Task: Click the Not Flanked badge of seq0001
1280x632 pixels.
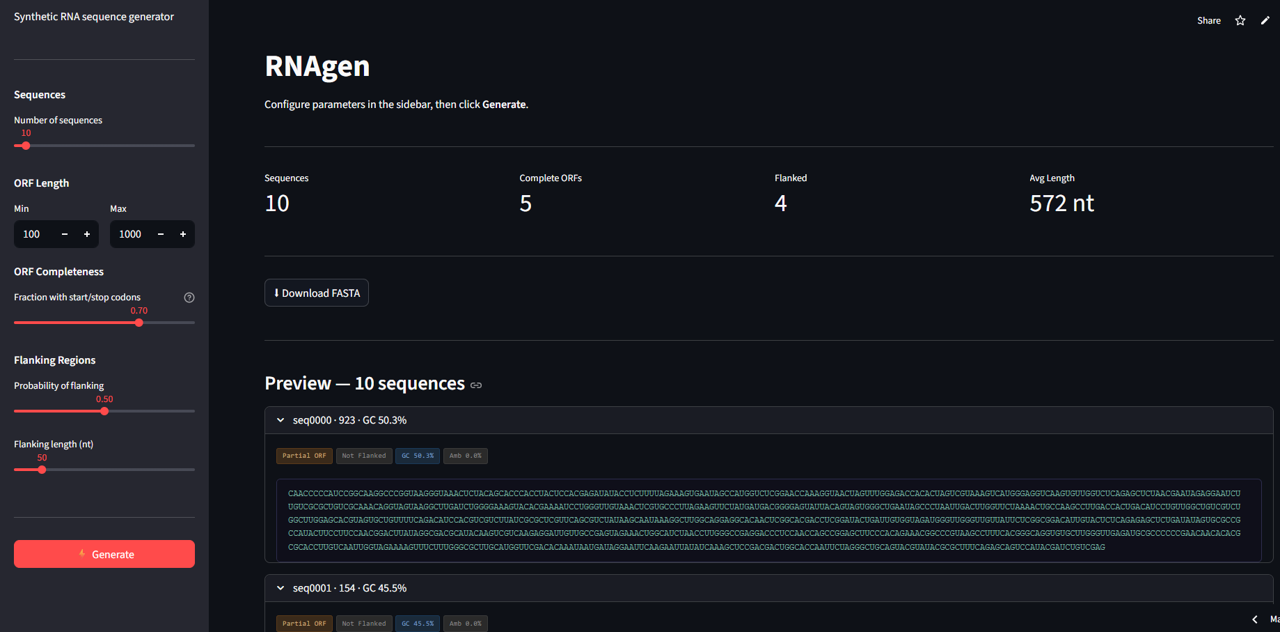Action: pyautogui.click(x=363, y=623)
